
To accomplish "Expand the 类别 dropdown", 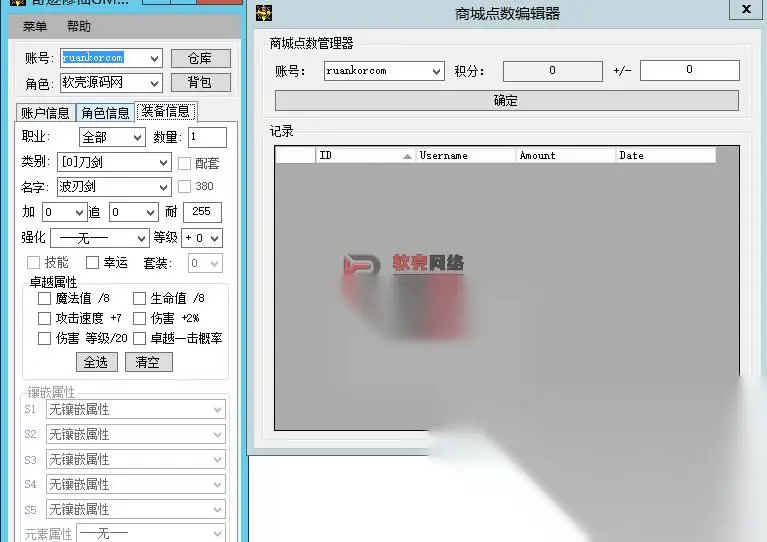I will tap(164, 162).
